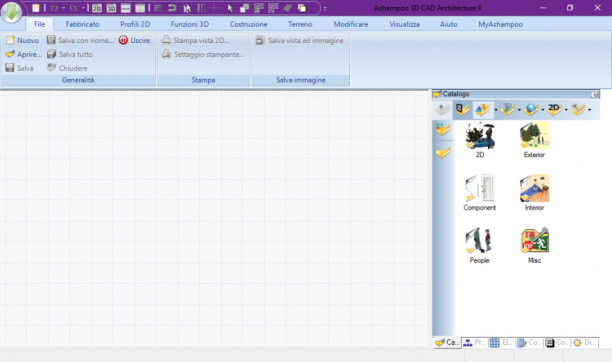Open the Misc catalog folder
This screenshot has width=612, height=362.
534,245
